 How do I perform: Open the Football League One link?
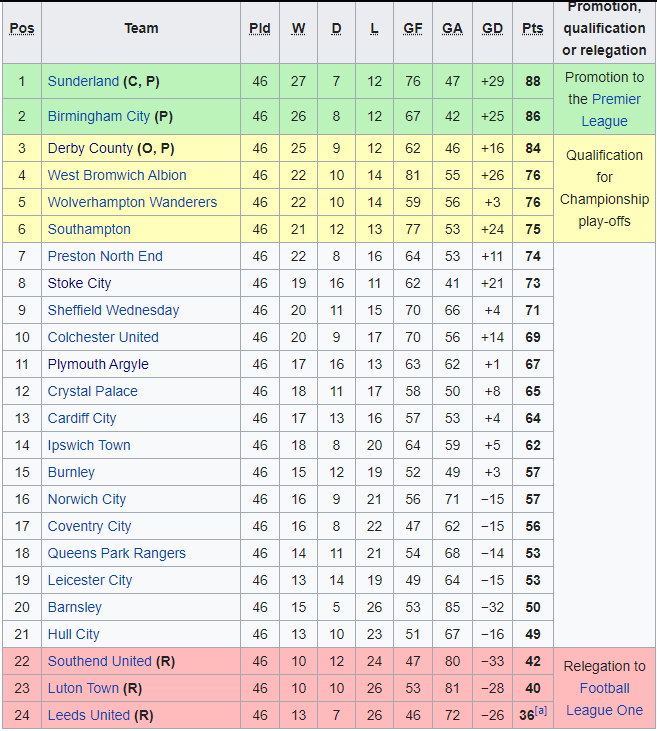tap(604, 699)
